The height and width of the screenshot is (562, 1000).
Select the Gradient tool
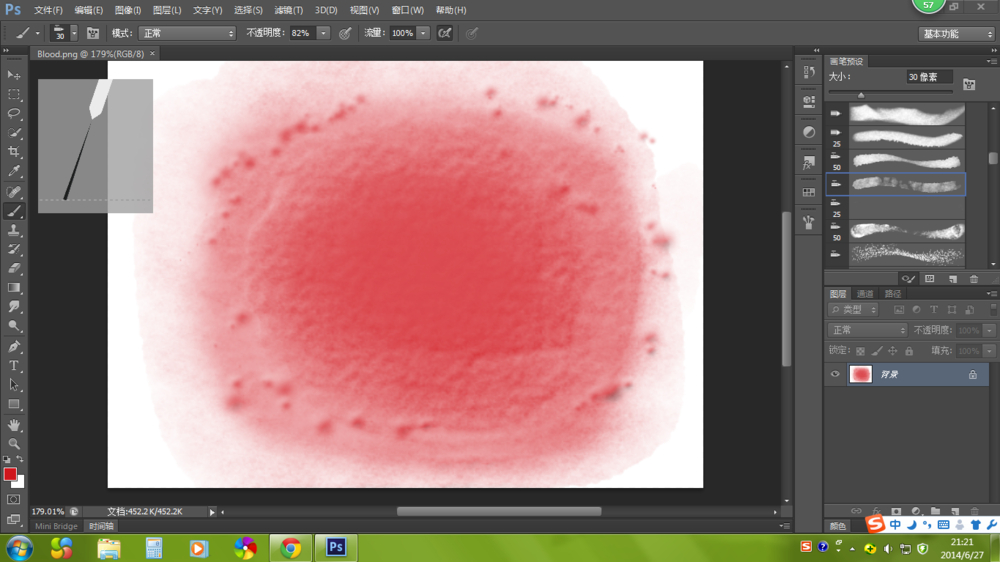point(14,288)
